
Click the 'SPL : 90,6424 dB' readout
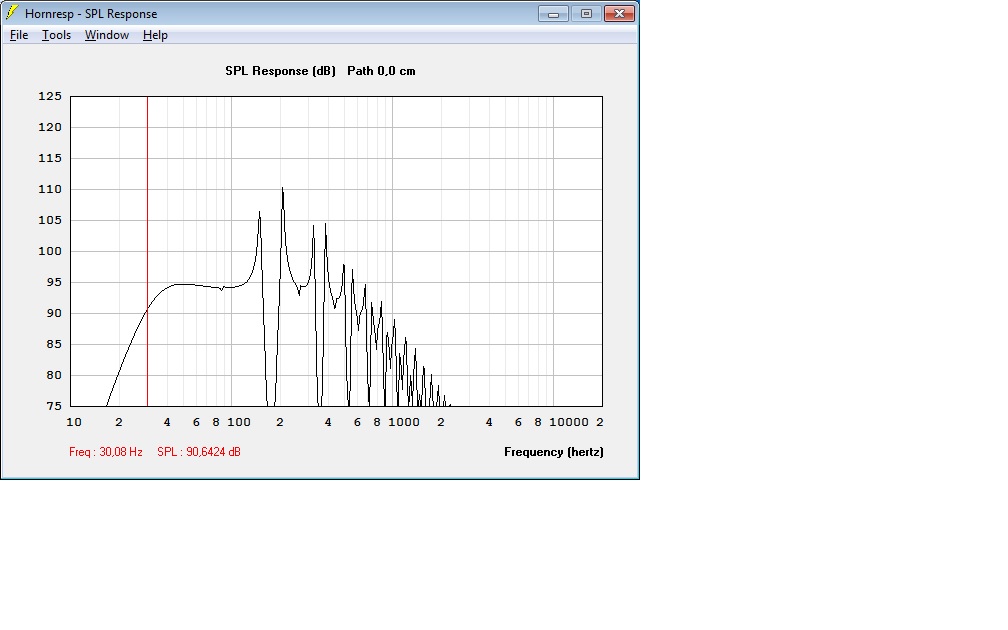click(x=199, y=452)
